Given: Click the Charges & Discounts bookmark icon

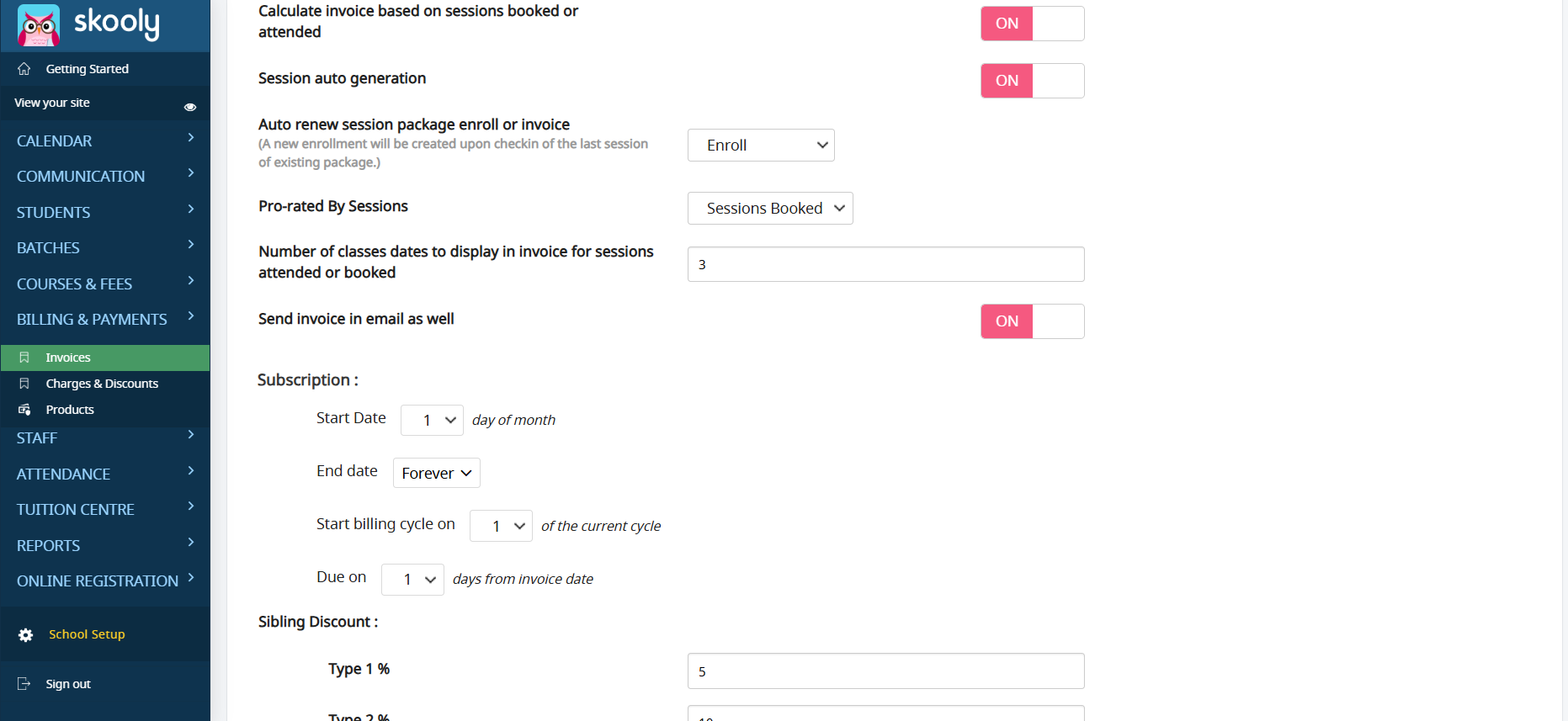Looking at the screenshot, I should (x=24, y=384).
